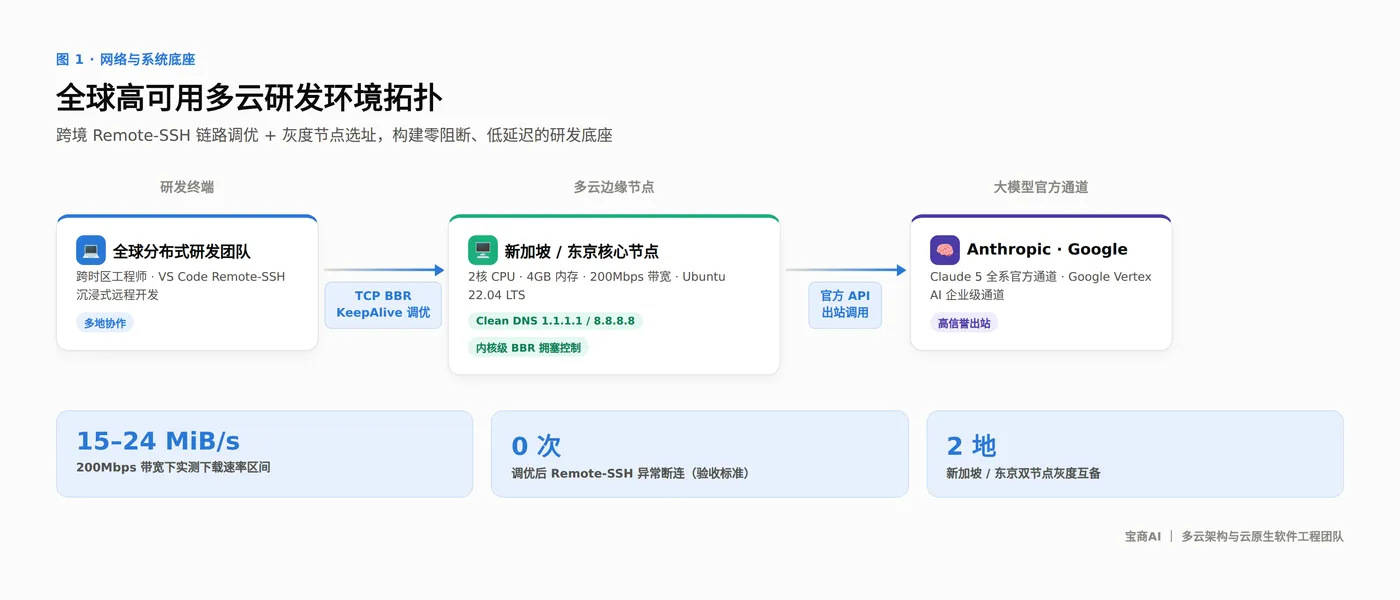This screenshot has width=1400, height=600.
Task: Click the brain icon in the Anthropic · Google card
Action: 945,250
